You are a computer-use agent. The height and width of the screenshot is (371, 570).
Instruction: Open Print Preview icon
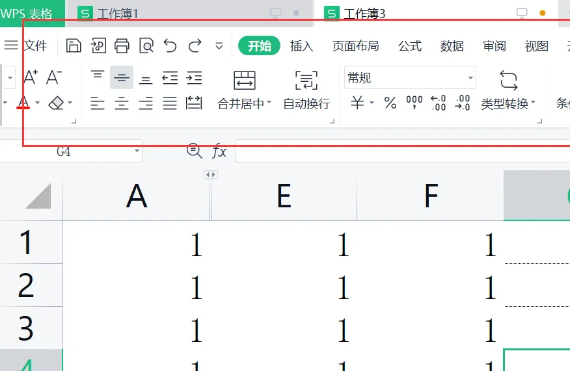tap(146, 46)
